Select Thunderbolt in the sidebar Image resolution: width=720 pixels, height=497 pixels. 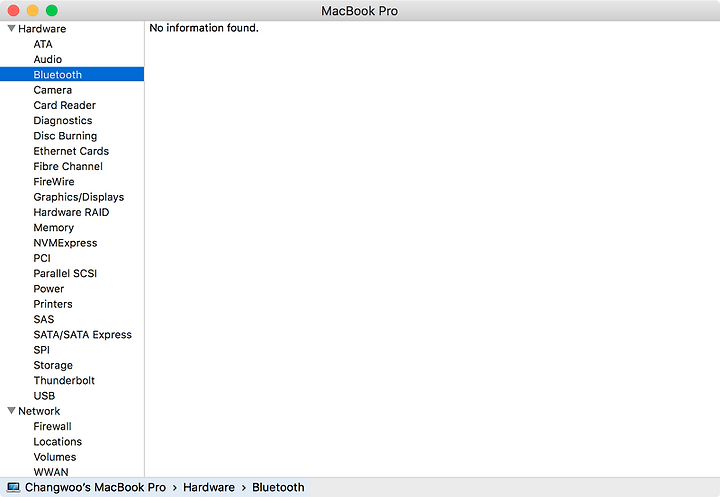(x=64, y=380)
